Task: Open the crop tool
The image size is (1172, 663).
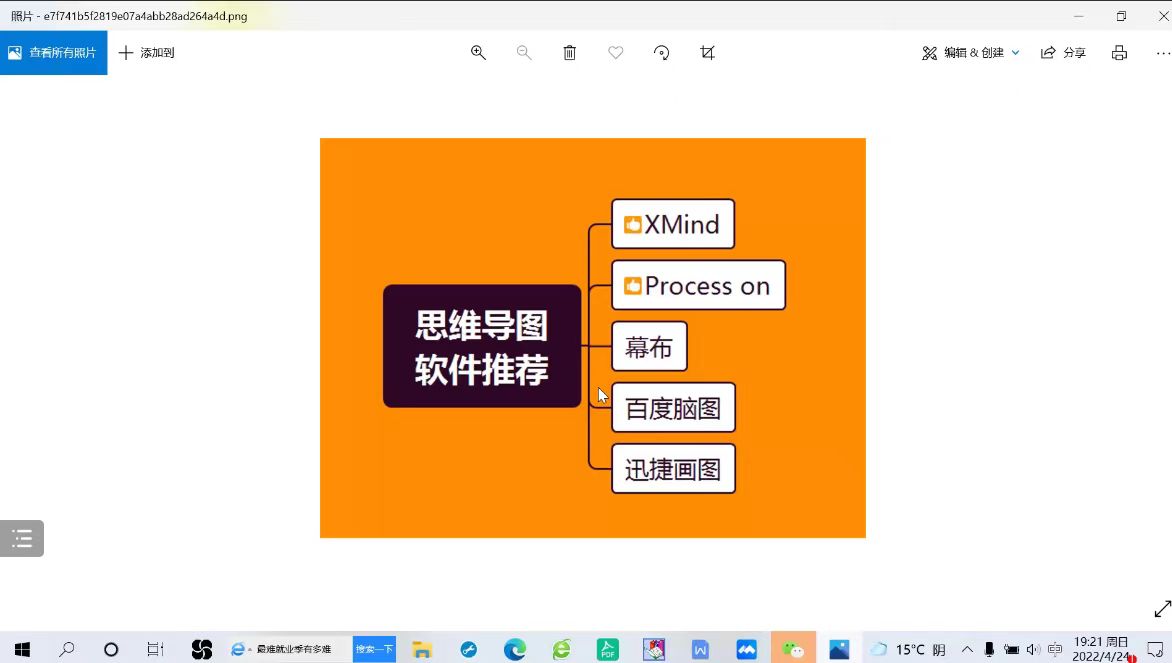Action: tap(707, 52)
